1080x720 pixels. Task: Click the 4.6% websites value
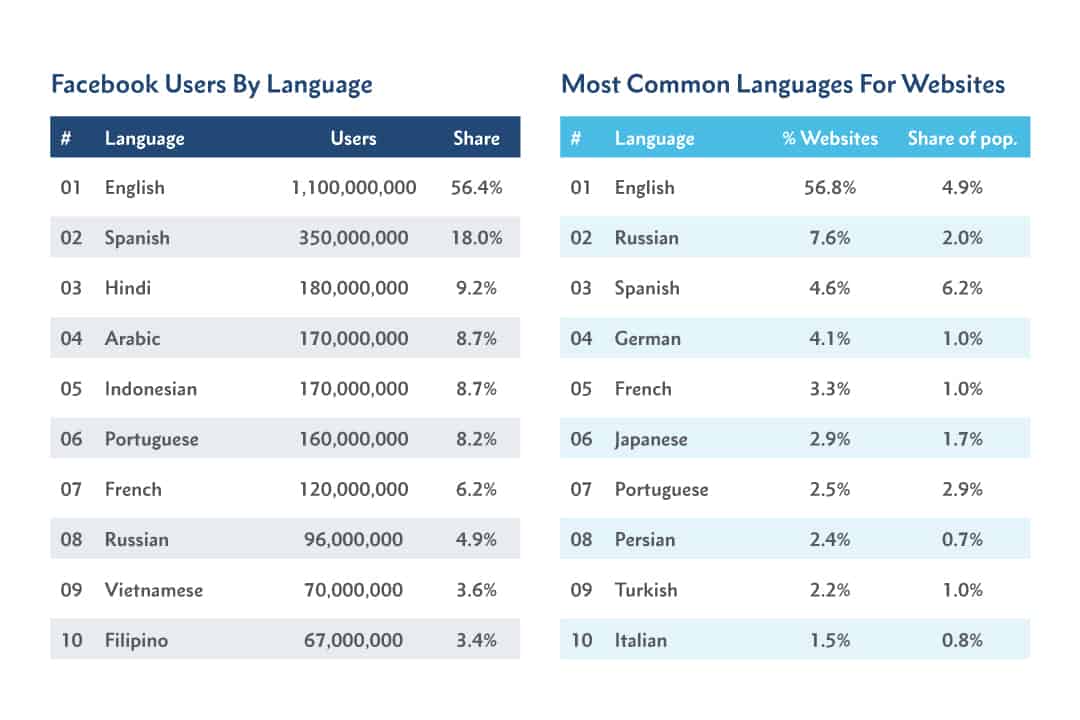830,288
